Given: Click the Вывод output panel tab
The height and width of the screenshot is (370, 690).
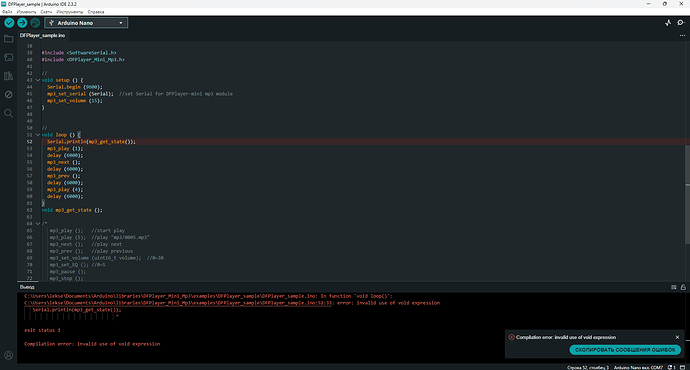Looking at the screenshot, I should tap(27, 287).
